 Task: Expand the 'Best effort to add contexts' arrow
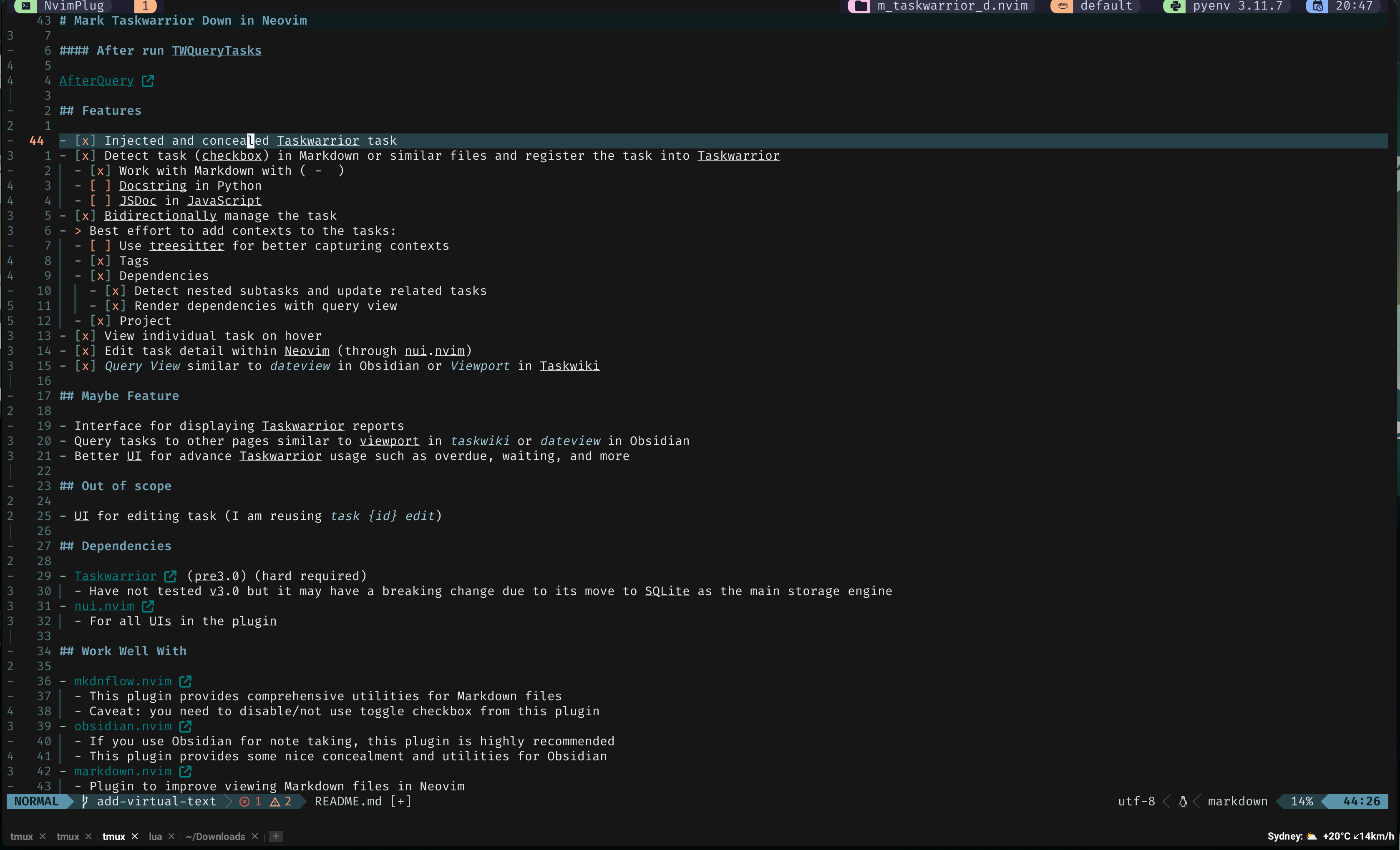click(x=78, y=231)
